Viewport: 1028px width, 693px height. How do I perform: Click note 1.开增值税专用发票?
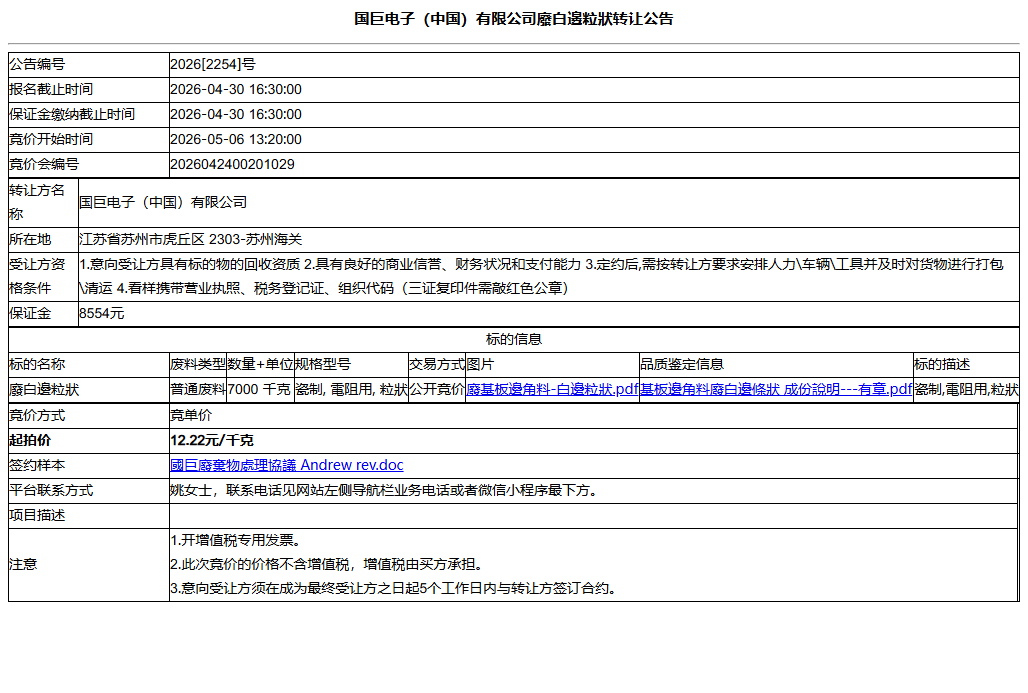[236, 540]
